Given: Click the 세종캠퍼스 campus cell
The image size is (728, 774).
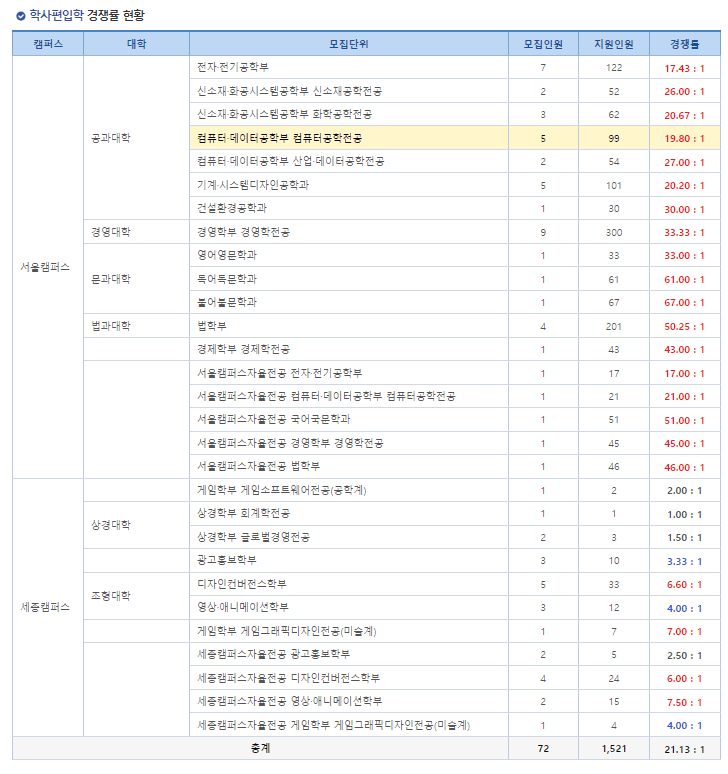Looking at the screenshot, I should (x=48, y=607).
